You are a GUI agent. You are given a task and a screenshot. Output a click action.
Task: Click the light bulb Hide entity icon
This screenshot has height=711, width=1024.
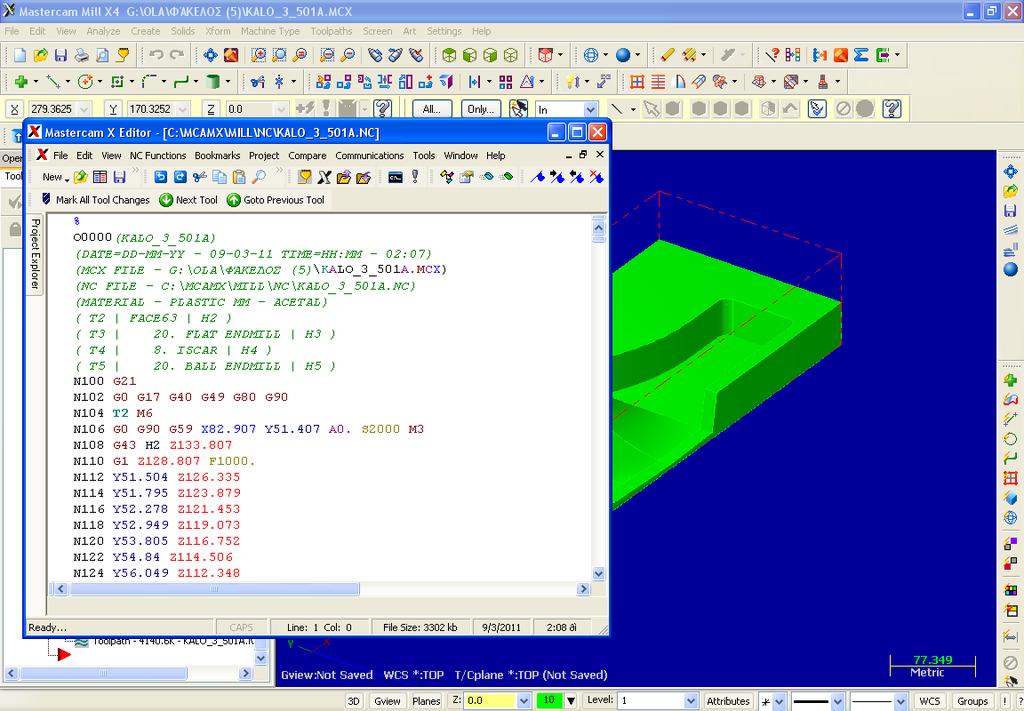pos(572,82)
